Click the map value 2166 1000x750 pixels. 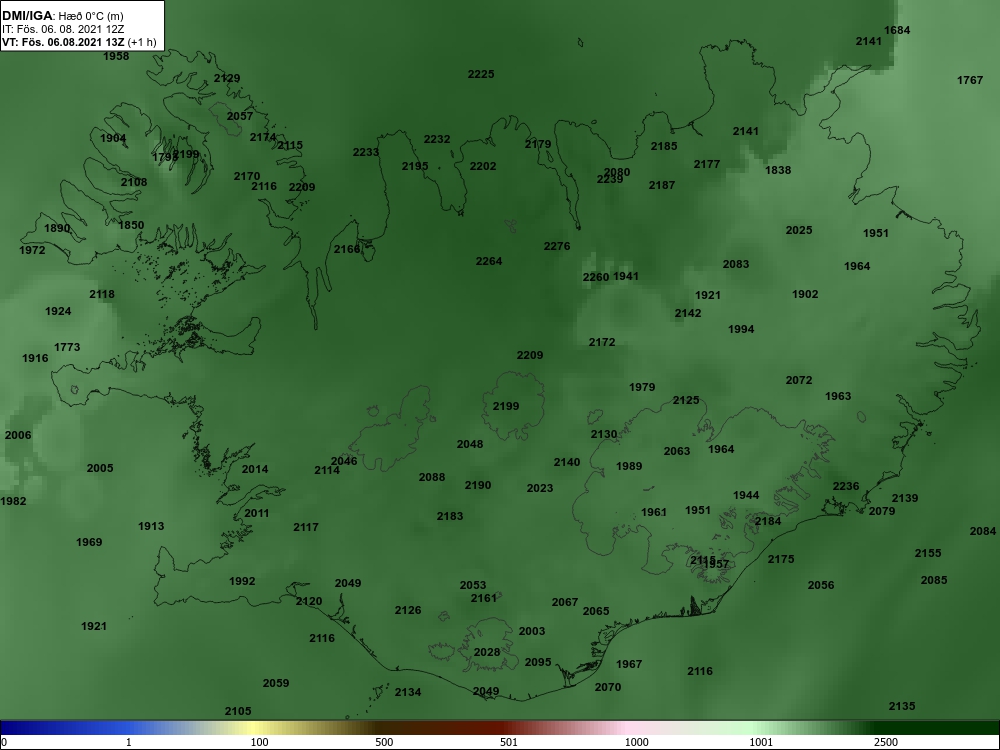click(347, 249)
